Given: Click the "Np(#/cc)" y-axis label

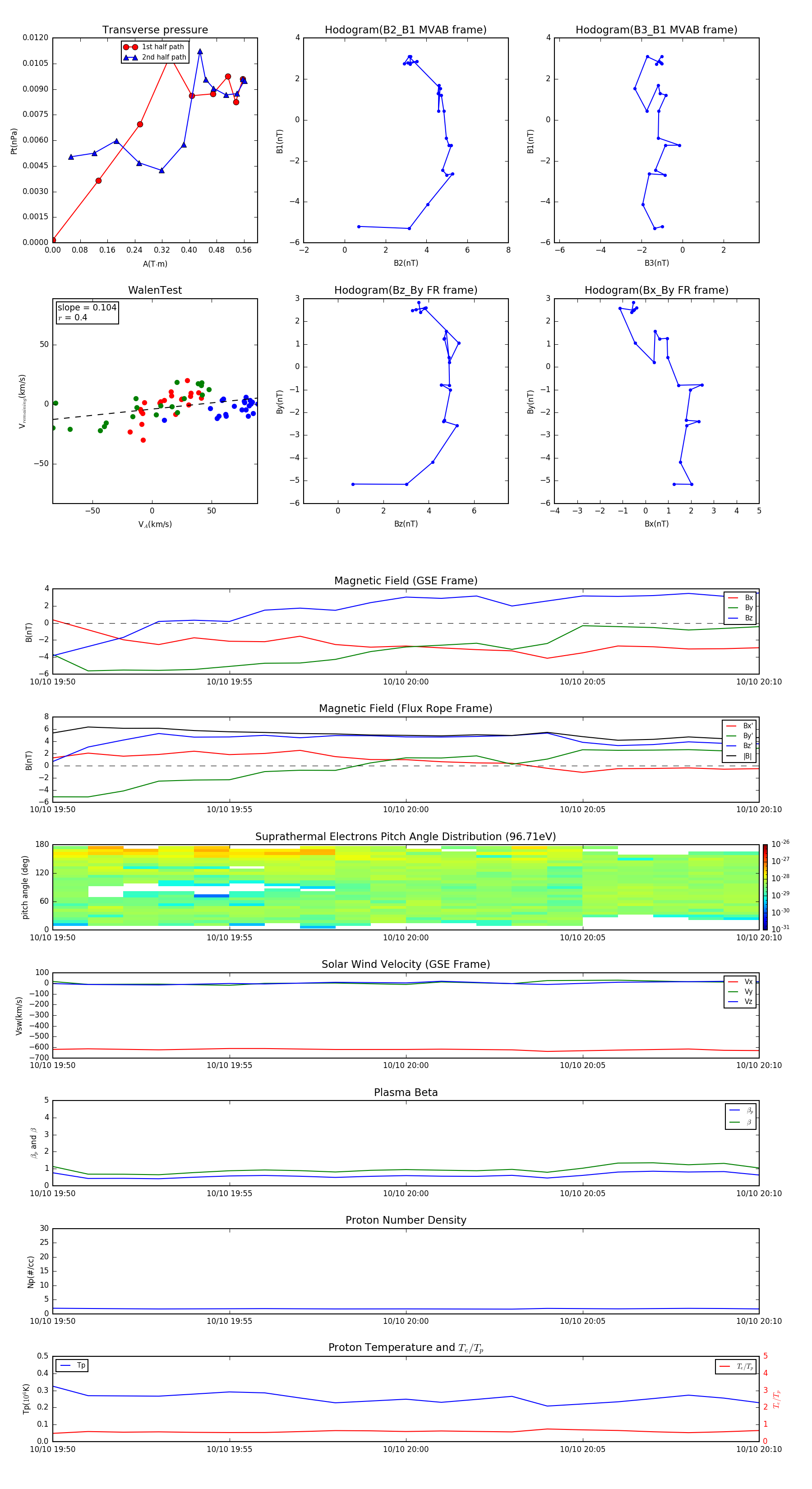Looking at the screenshot, I should point(31,1272).
